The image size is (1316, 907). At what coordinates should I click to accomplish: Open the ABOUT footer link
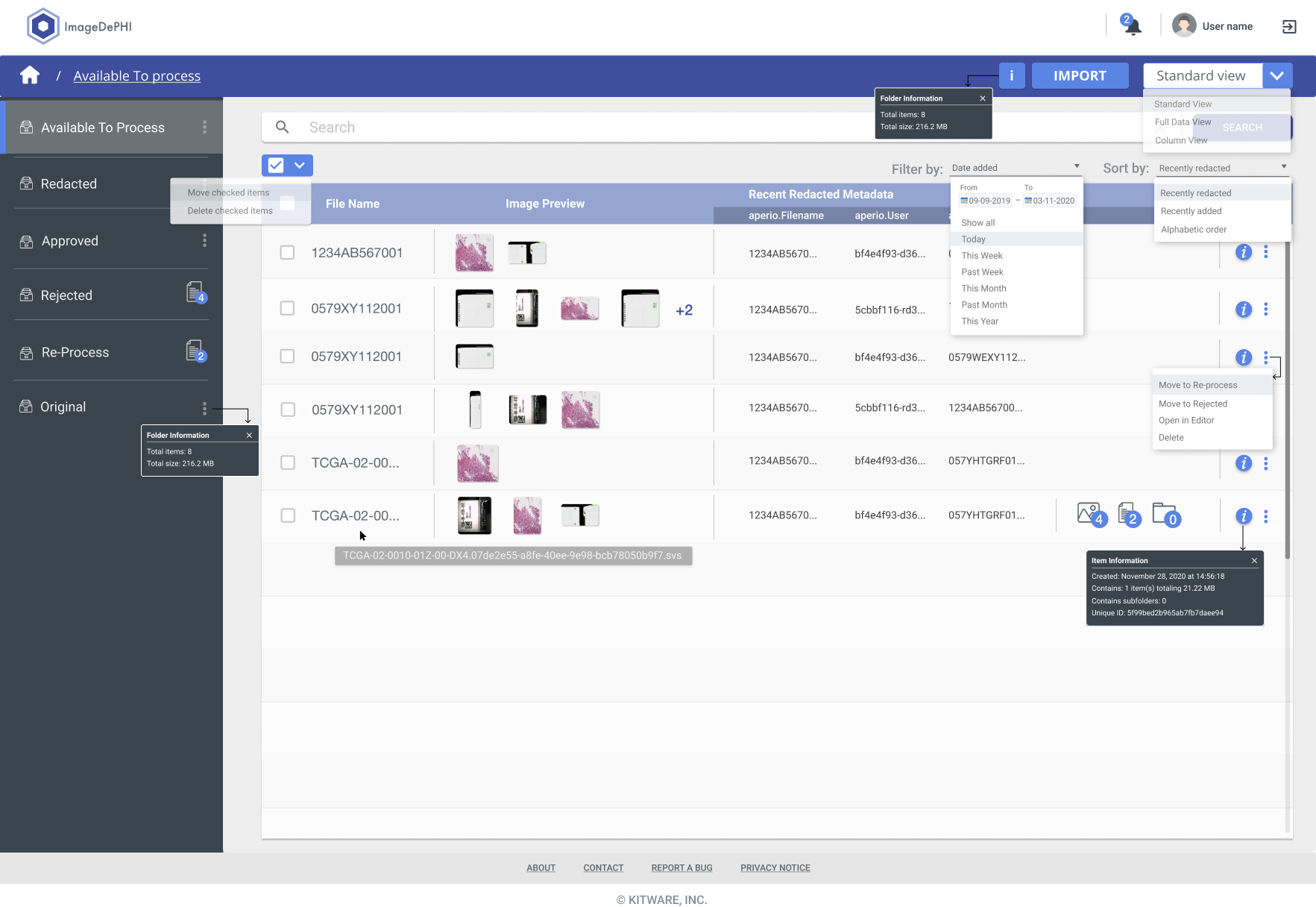[x=541, y=867]
